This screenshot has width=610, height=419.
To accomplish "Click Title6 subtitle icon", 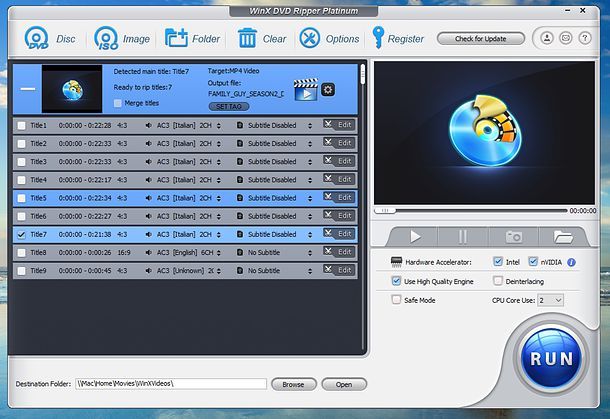I will point(240,216).
